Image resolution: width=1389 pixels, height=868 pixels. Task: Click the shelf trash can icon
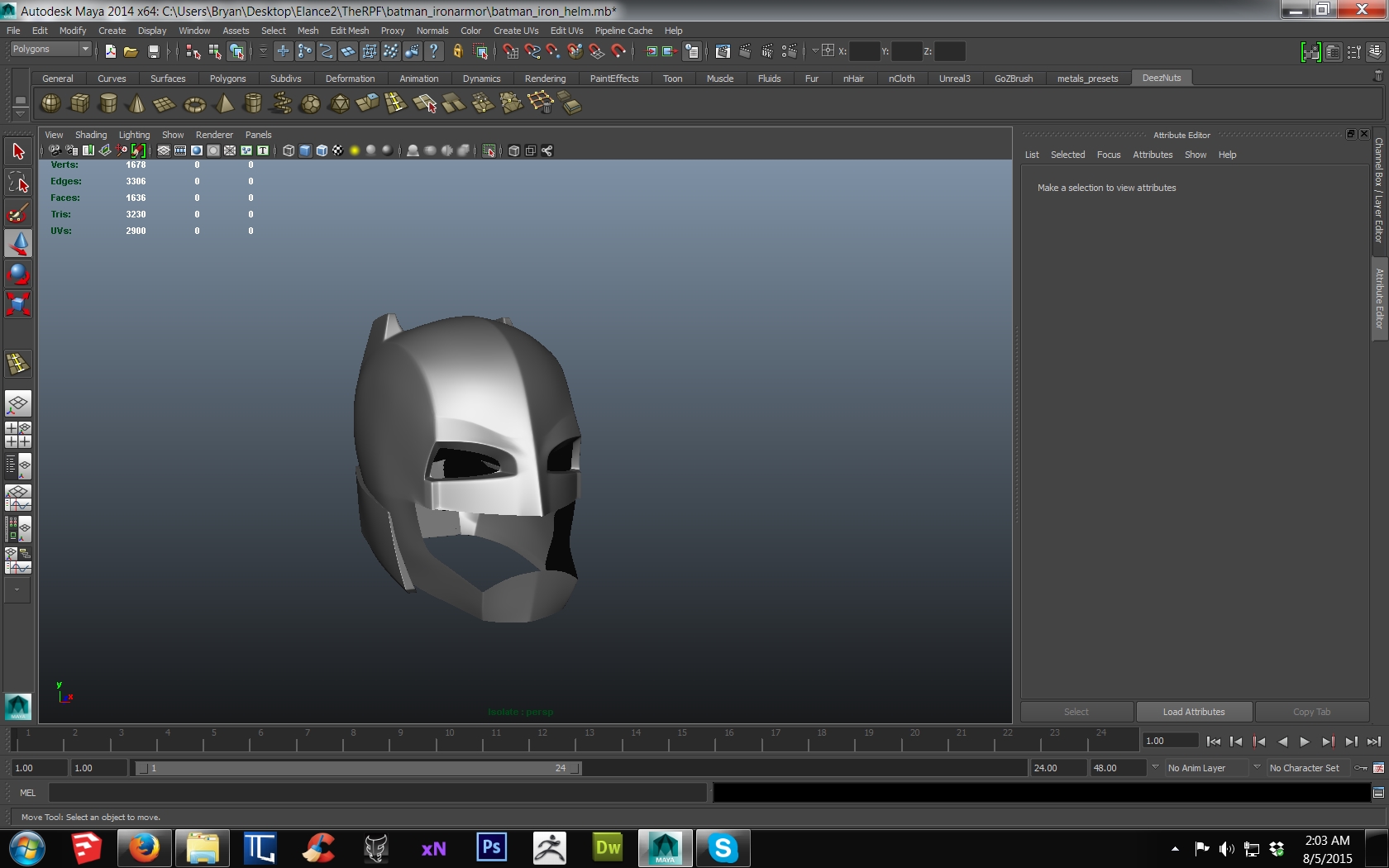tap(1378, 76)
